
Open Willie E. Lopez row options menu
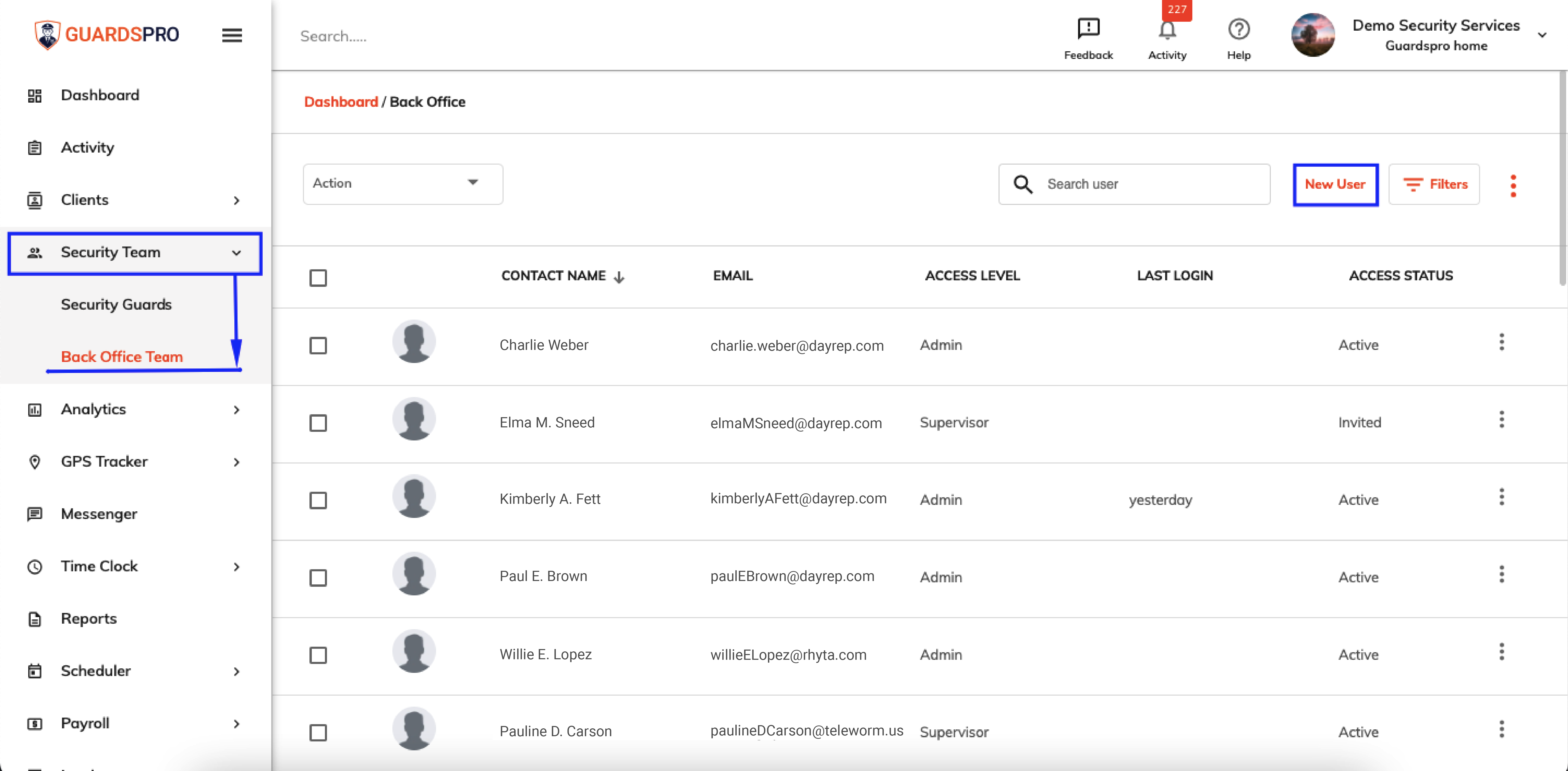1501,652
